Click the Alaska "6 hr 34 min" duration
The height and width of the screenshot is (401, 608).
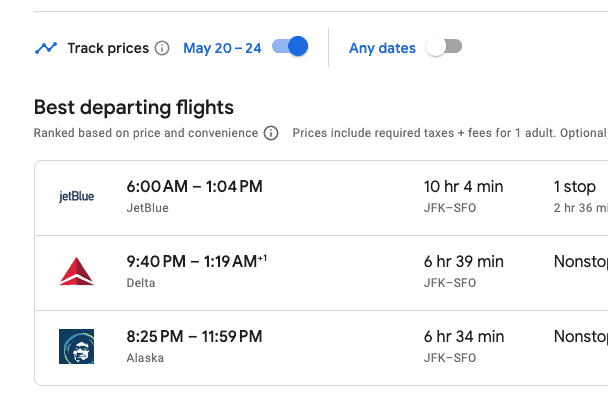[464, 336]
